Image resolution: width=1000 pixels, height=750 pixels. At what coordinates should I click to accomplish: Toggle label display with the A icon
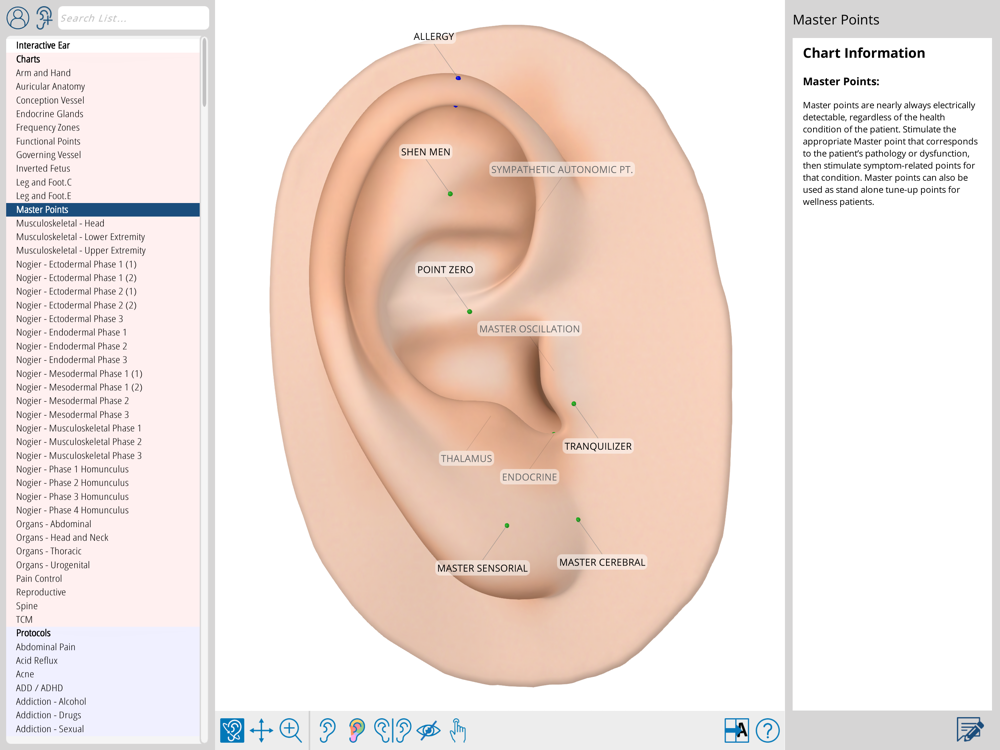pyautogui.click(x=736, y=730)
